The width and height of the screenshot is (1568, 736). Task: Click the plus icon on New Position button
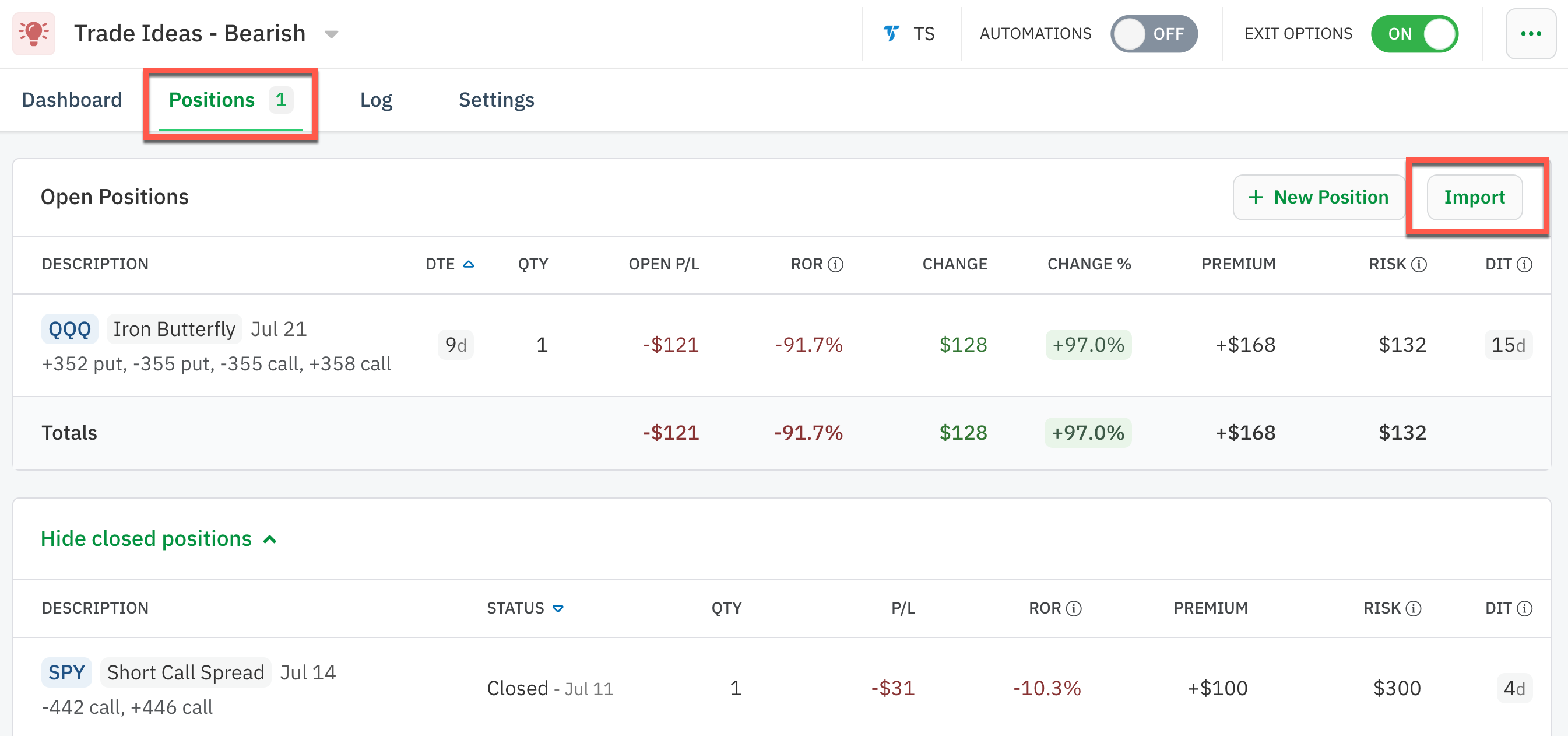point(1256,197)
